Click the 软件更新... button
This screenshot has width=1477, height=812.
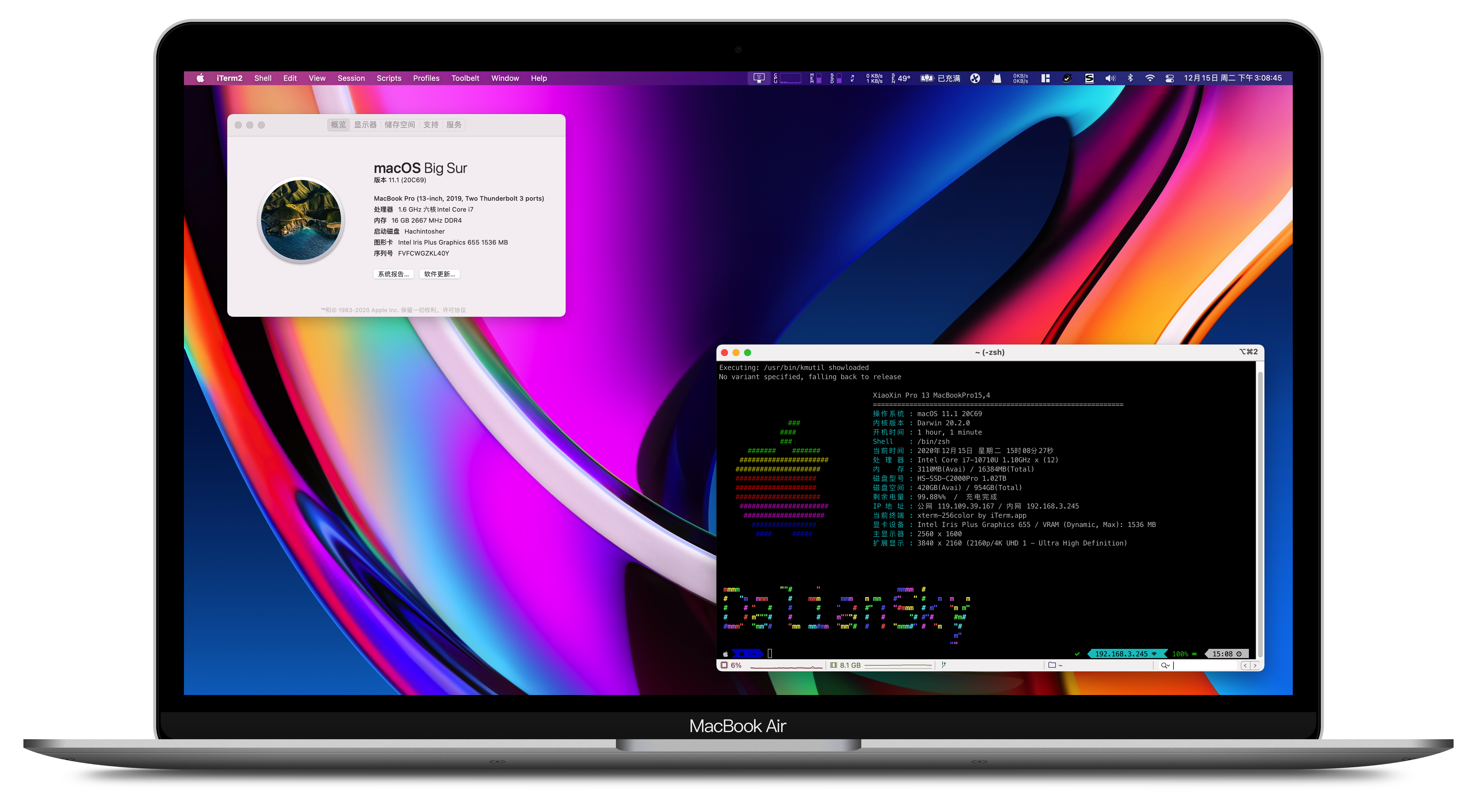pos(439,274)
